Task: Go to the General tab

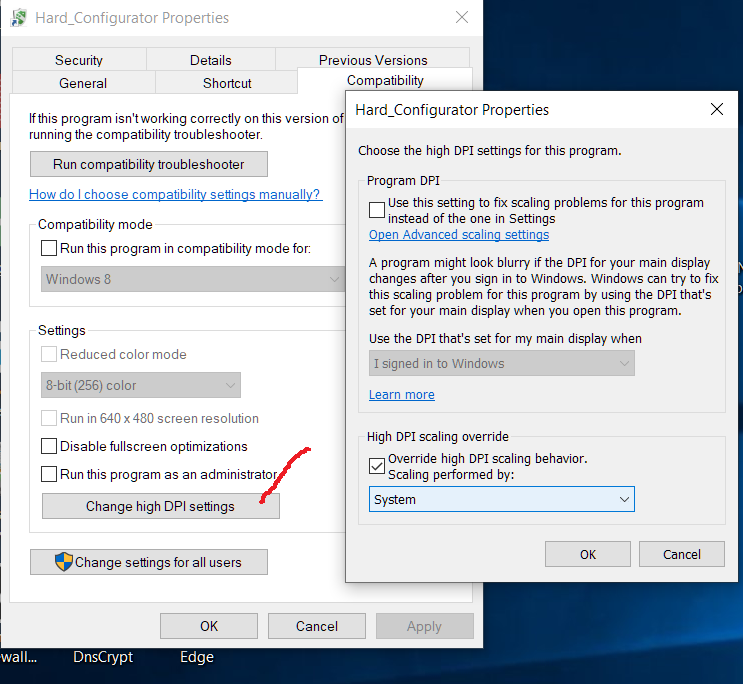Action: tap(83, 83)
